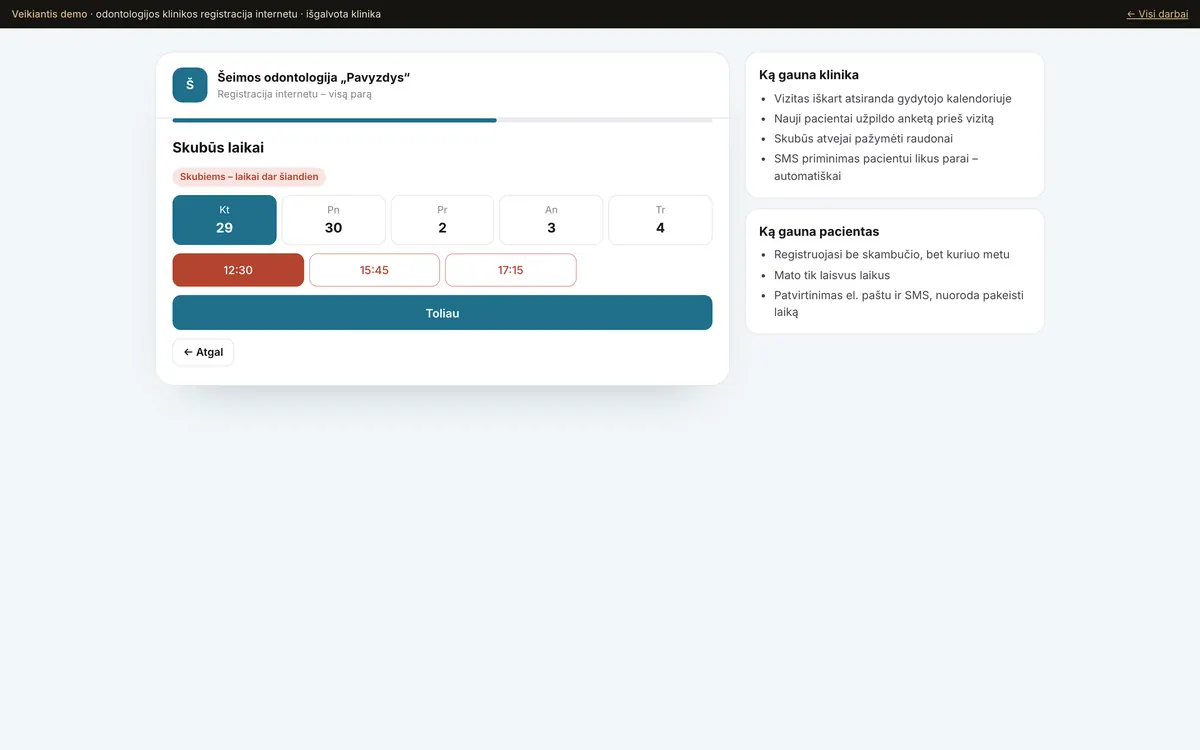Select the 12:30 time slot
Screen dimensions: 1200x750
238,270
